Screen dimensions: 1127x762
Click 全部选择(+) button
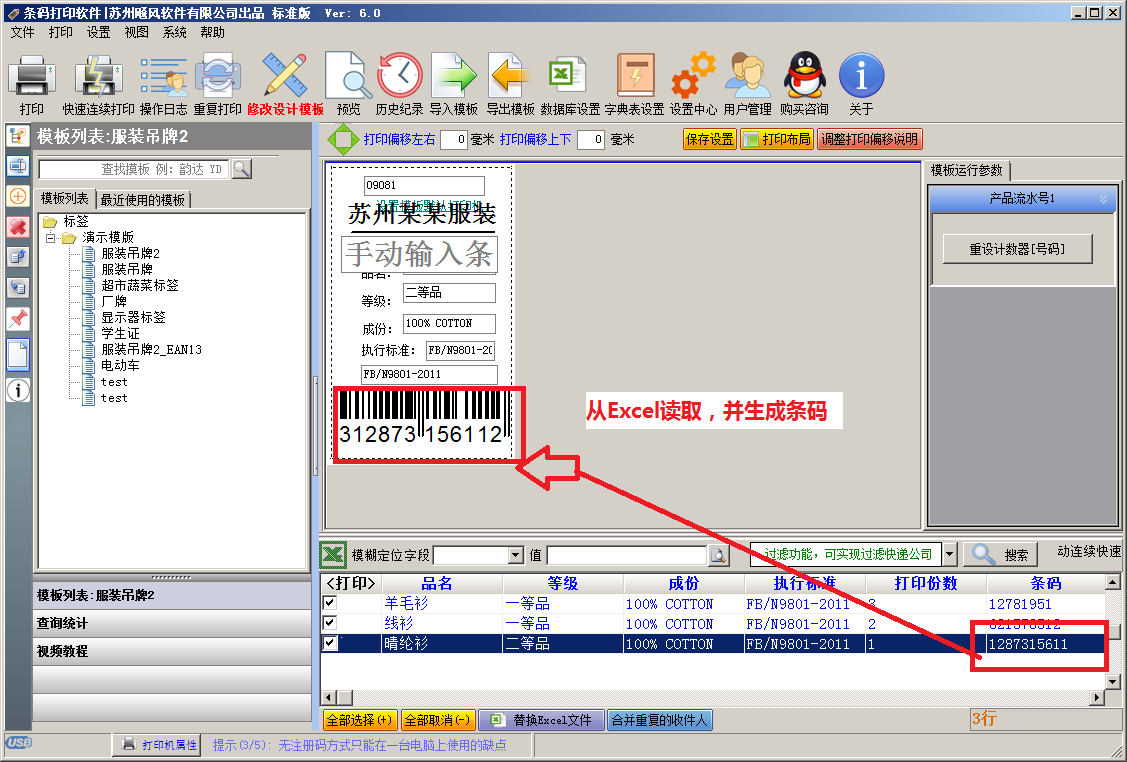(359, 720)
